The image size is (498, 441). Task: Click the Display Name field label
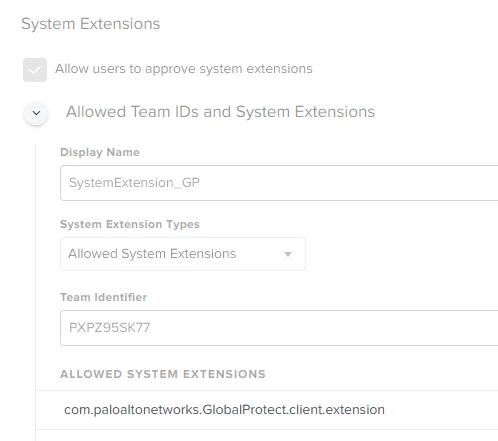100,152
